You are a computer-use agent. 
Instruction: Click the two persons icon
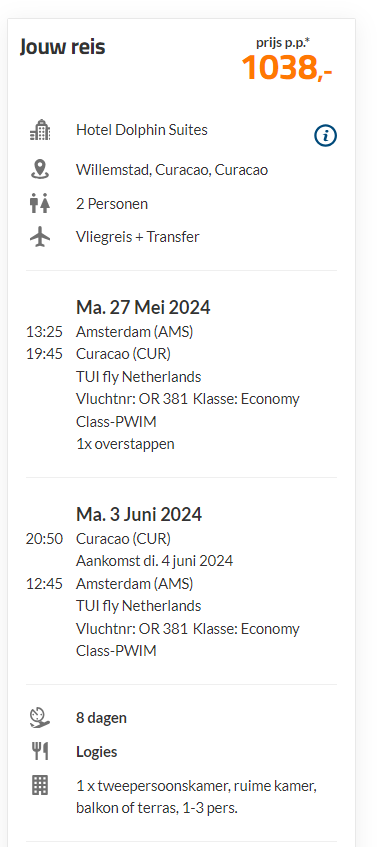tap(40, 204)
